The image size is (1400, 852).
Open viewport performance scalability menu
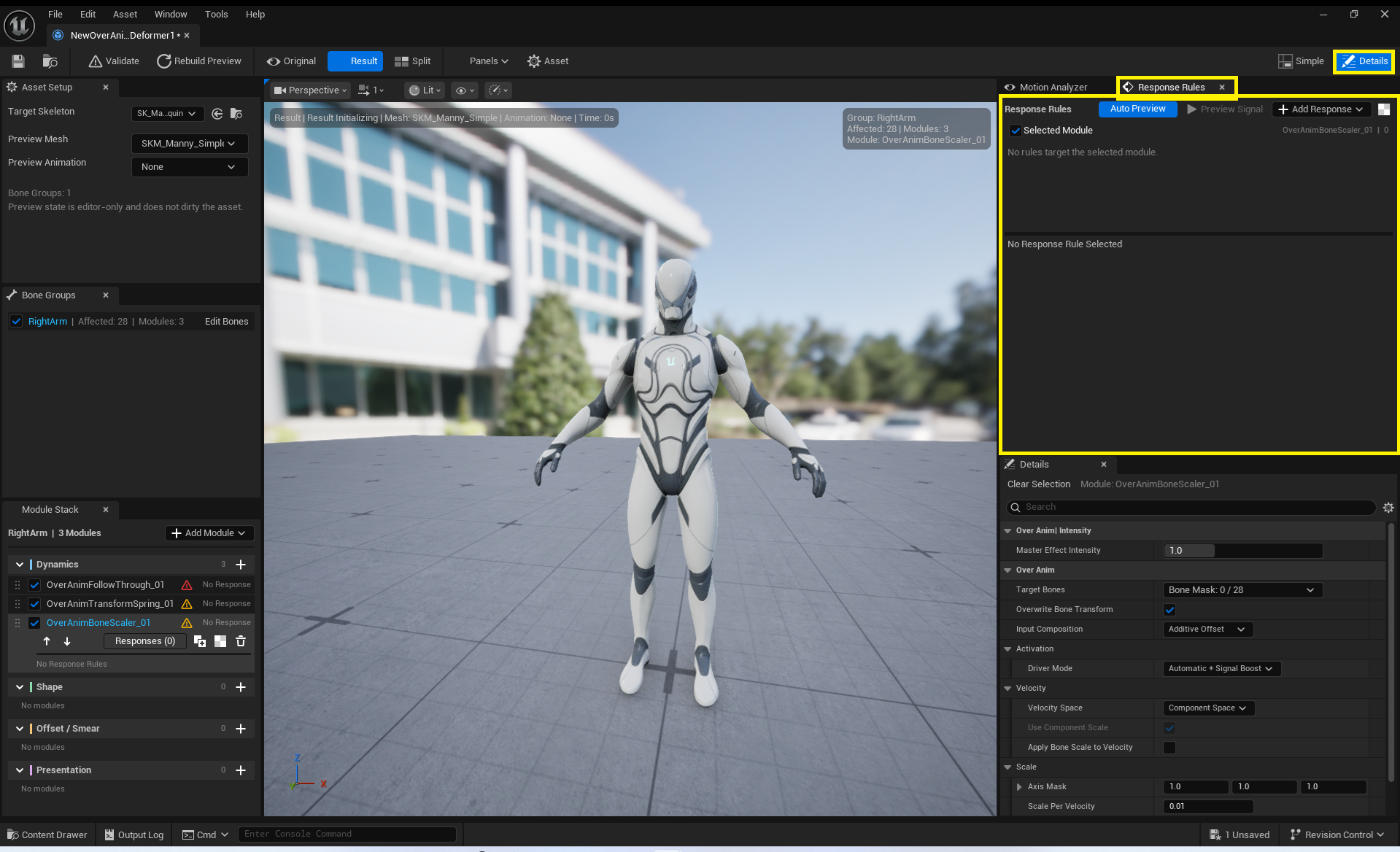(x=498, y=90)
